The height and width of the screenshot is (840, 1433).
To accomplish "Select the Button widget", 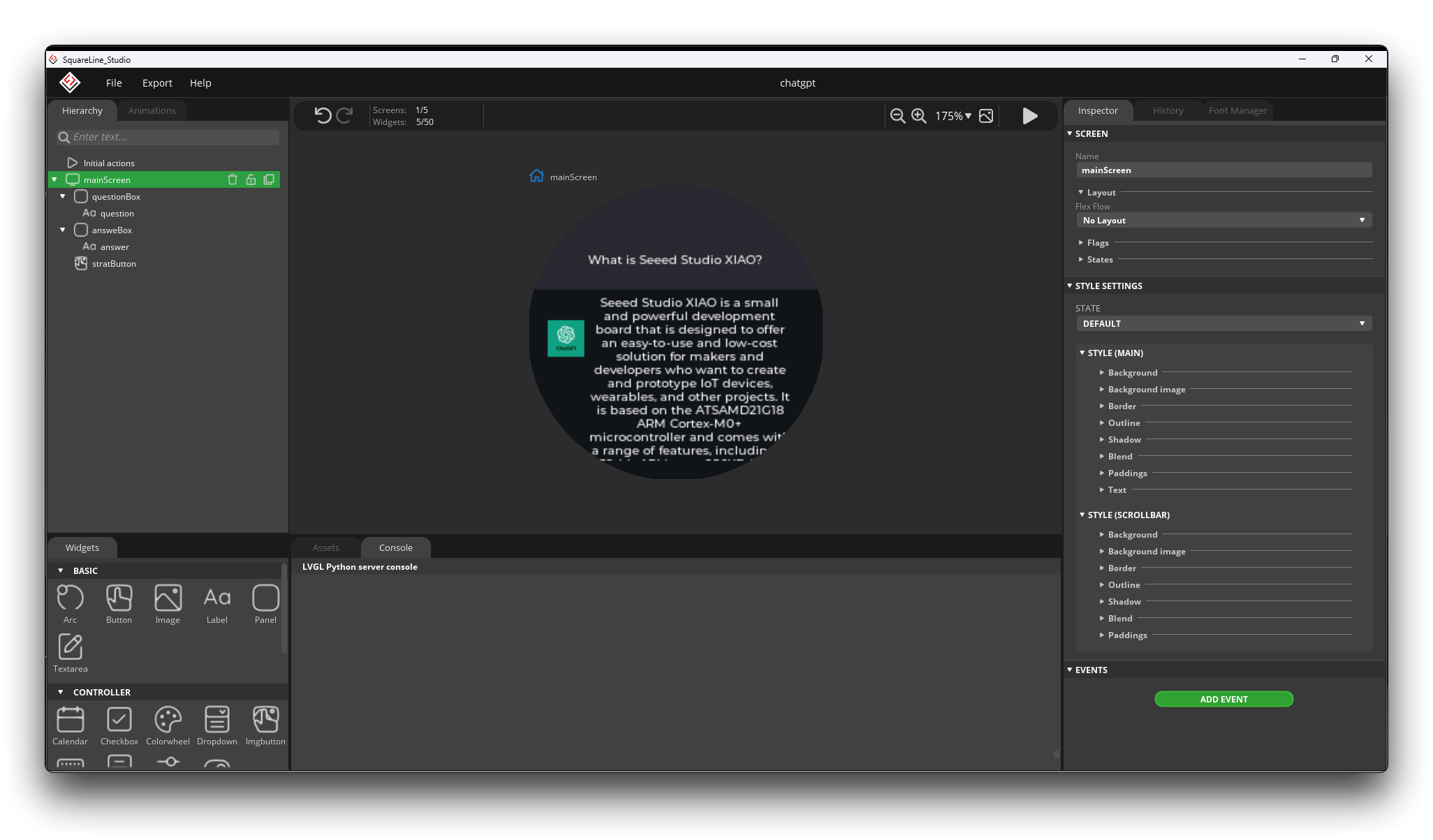I will tap(119, 605).
